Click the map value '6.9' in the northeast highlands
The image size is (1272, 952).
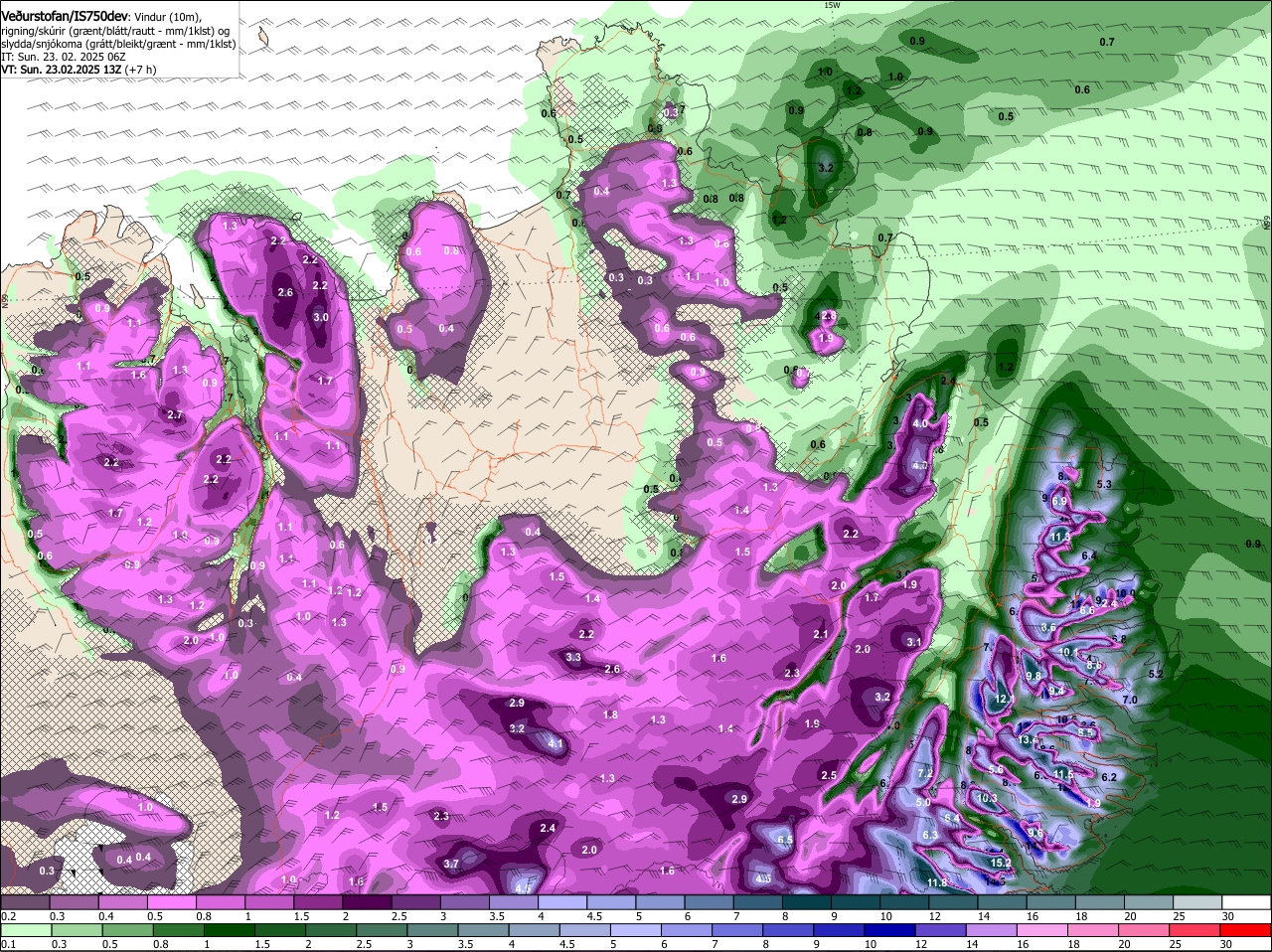click(1058, 502)
